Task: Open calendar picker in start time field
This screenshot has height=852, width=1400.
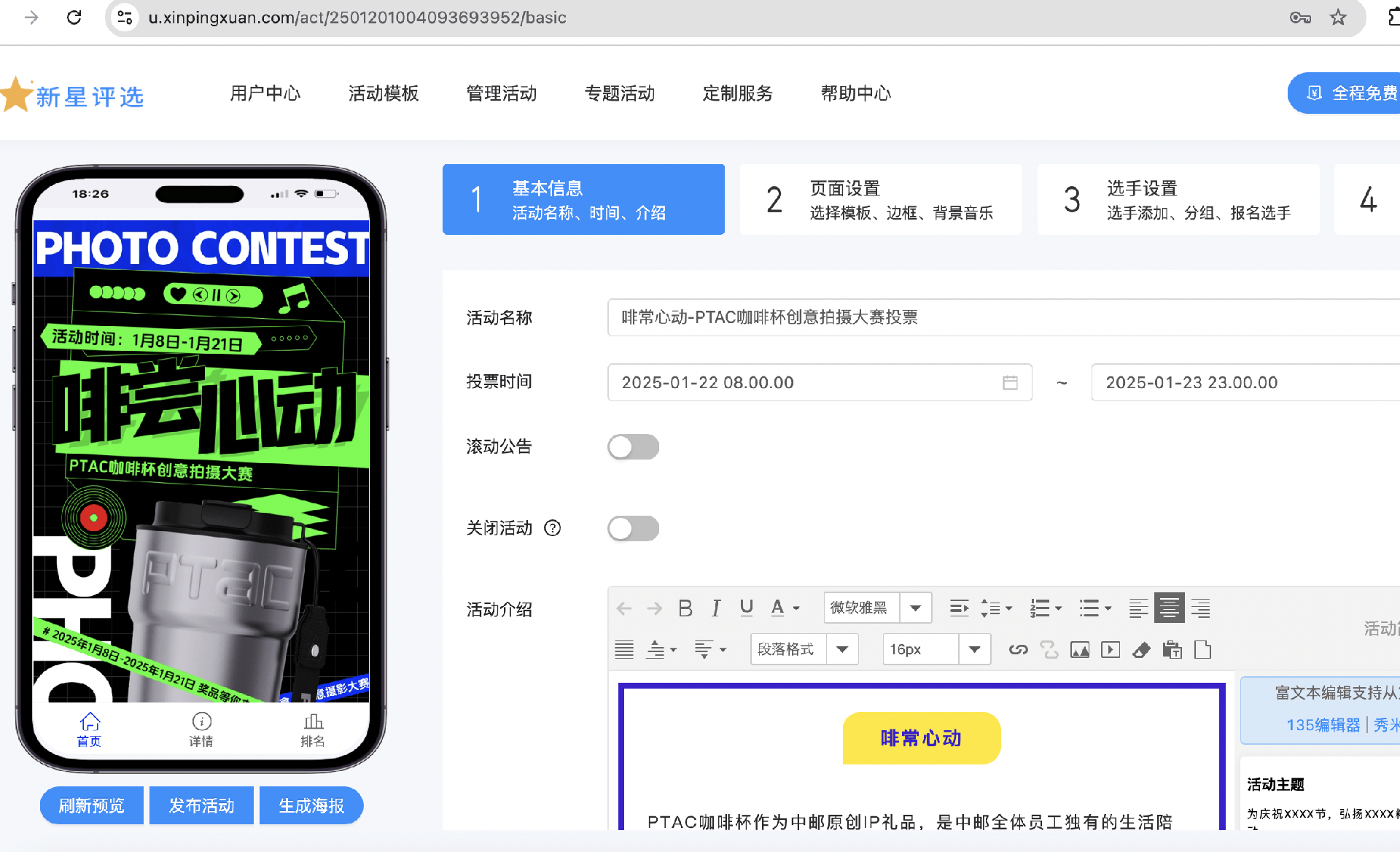Action: 1010,382
